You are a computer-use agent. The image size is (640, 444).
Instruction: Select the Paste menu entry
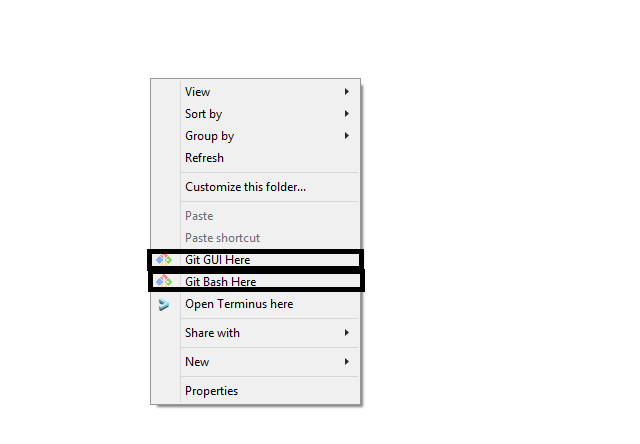(x=199, y=216)
